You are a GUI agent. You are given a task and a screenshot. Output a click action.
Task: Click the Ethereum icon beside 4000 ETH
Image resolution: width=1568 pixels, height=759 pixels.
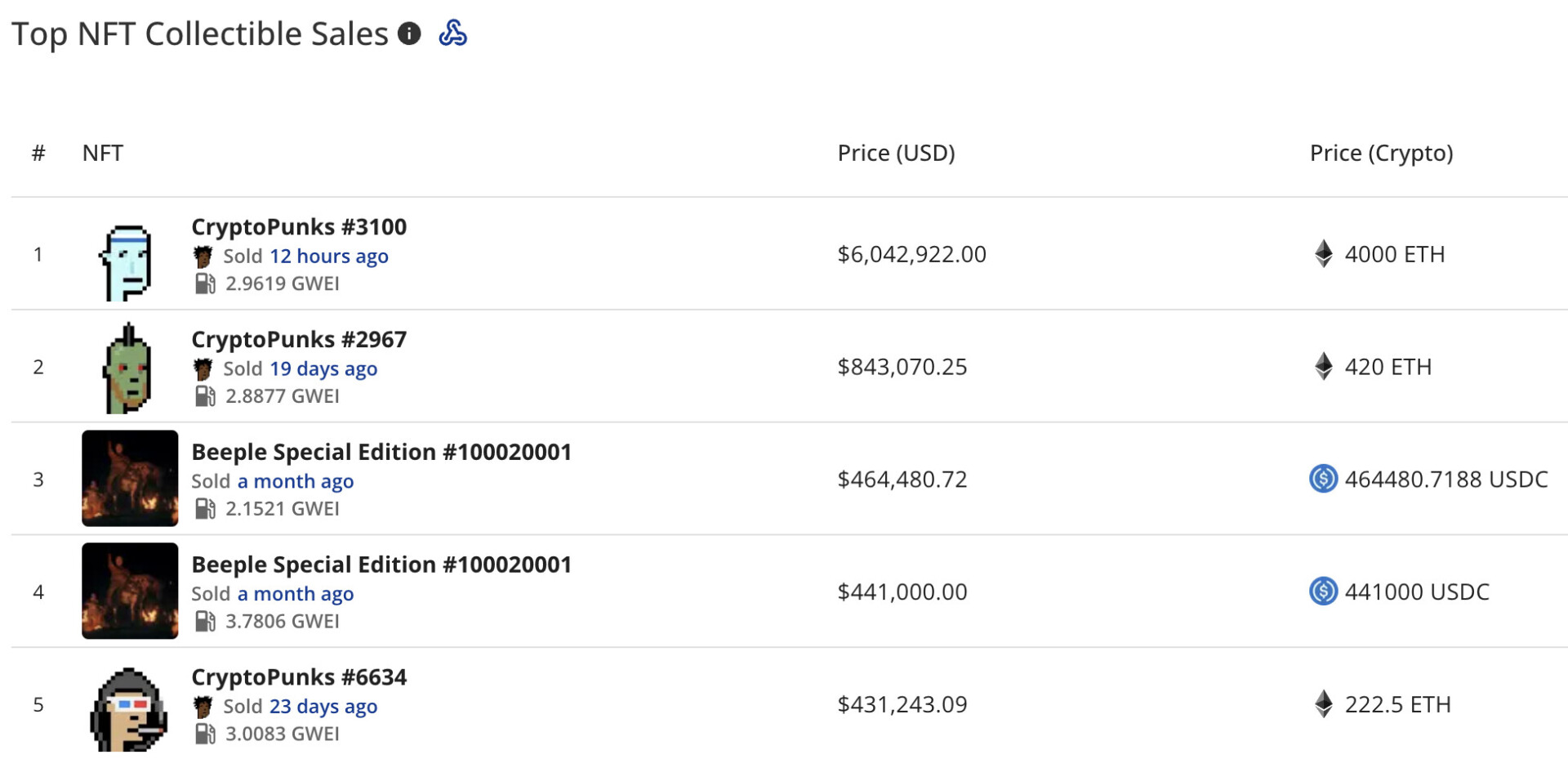tap(1324, 254)
